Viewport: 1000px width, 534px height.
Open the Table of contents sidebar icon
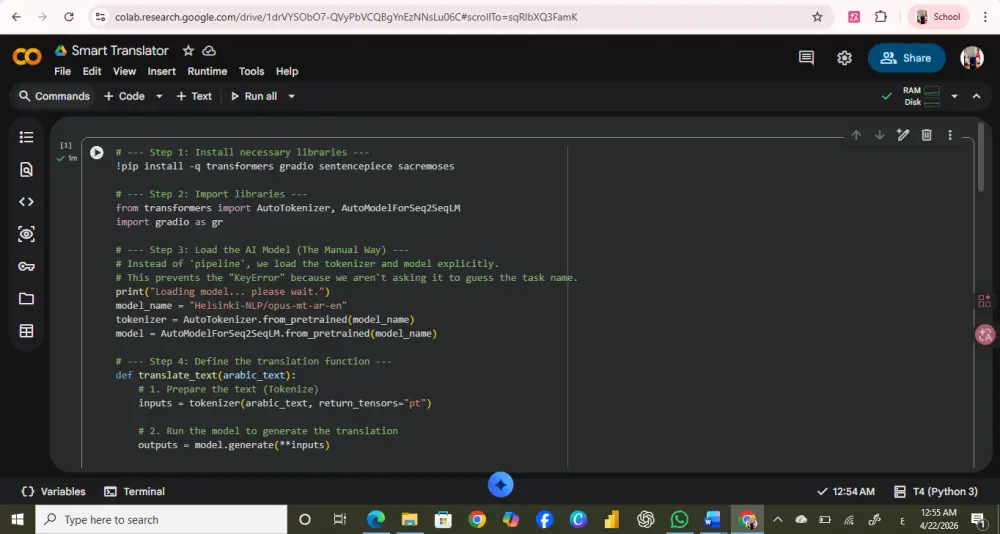click(26, 137)
